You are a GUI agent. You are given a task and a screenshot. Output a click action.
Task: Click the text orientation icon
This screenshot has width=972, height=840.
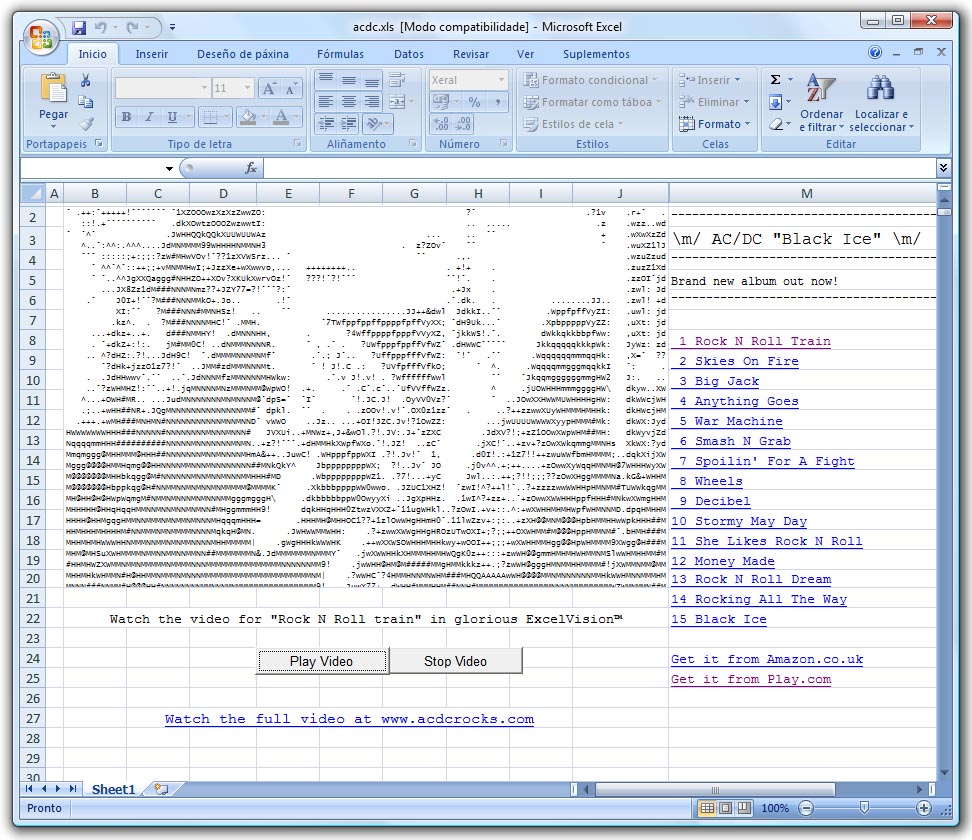373,123
